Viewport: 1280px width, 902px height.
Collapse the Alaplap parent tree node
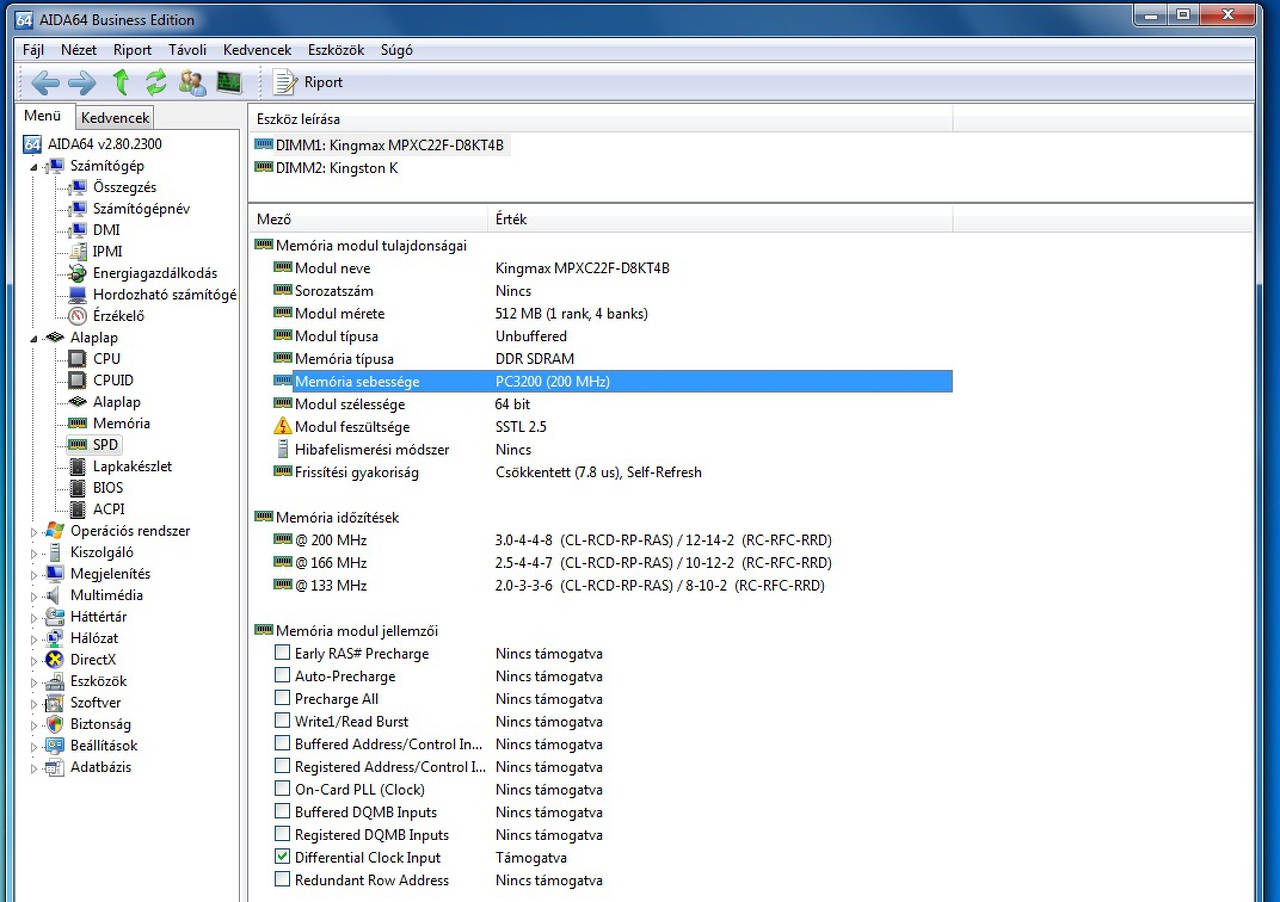34,339
